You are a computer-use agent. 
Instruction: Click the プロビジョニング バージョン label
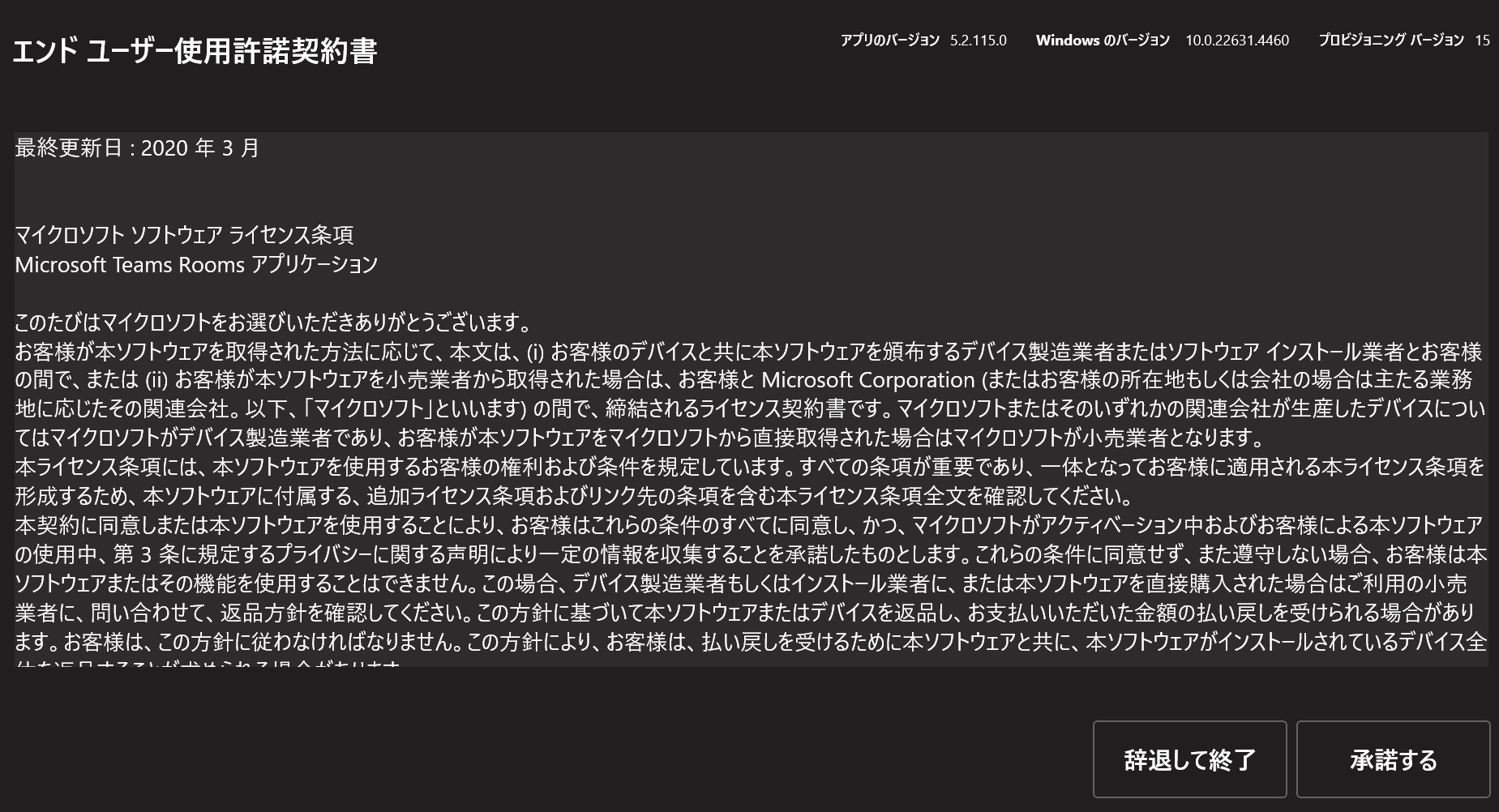(1391, 41)
